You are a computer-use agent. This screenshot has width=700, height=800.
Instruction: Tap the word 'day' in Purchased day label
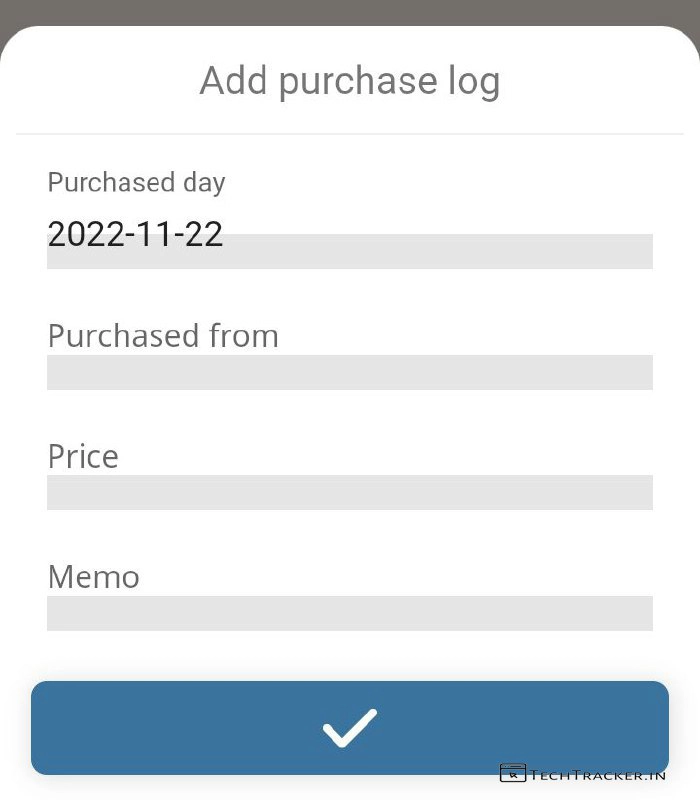[204, 182]
